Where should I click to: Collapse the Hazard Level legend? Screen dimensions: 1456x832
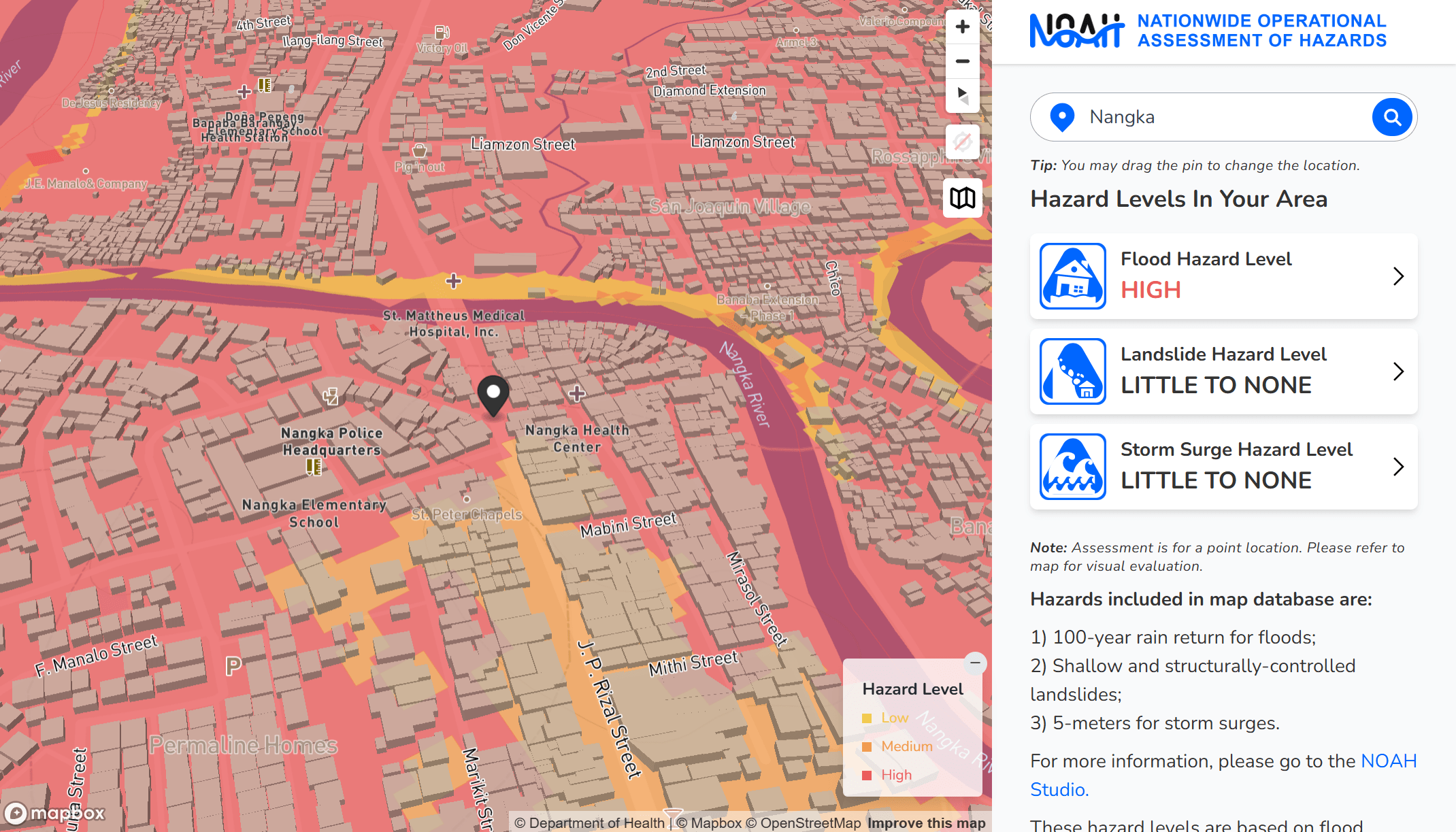(974, 663)
